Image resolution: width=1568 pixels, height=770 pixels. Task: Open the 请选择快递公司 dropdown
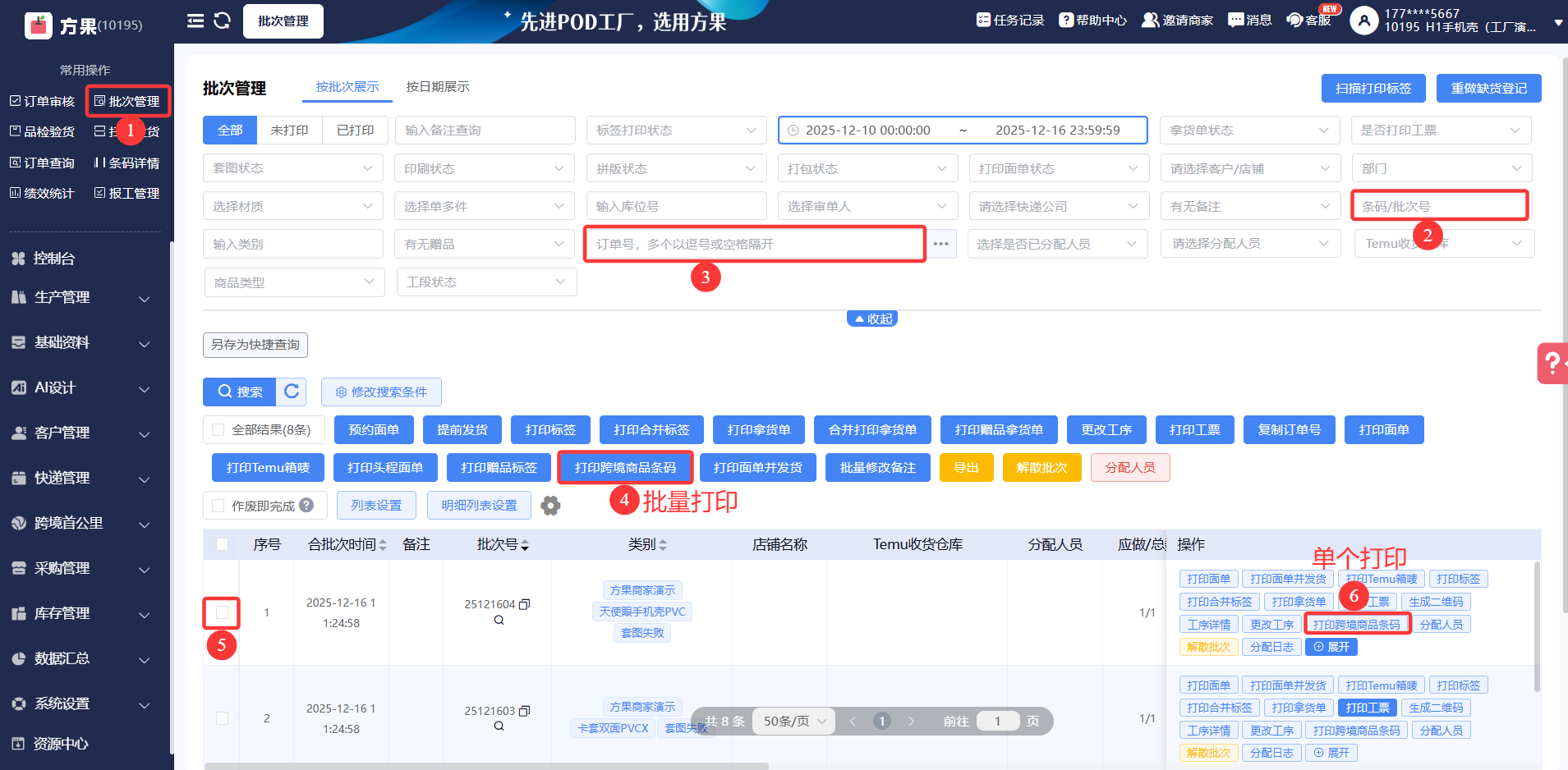click(x=1058, y=206)
